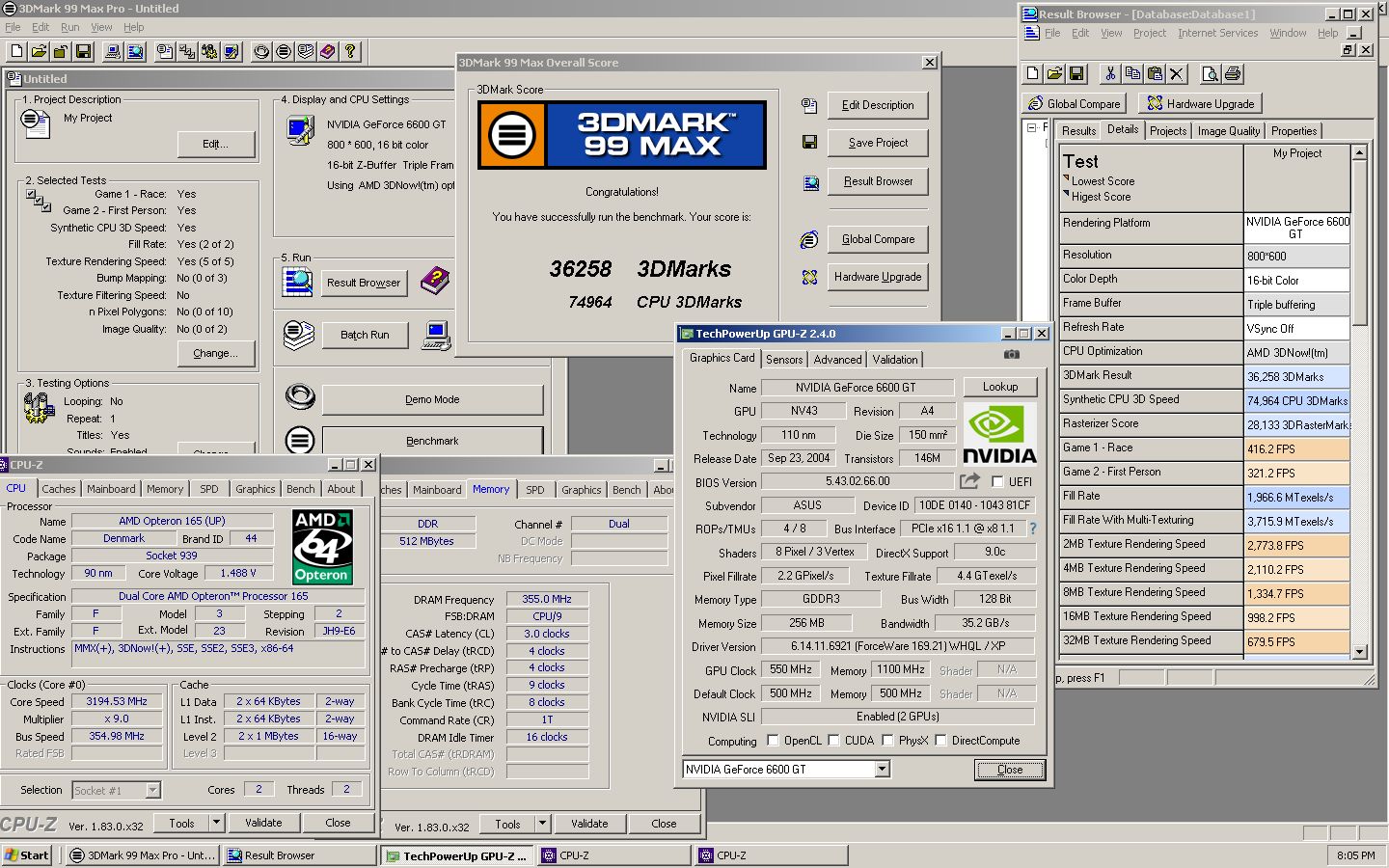Viewport: 1389px width, 868px height.
Task: Click the BIOS export share icon
Action: click(969, 480)
